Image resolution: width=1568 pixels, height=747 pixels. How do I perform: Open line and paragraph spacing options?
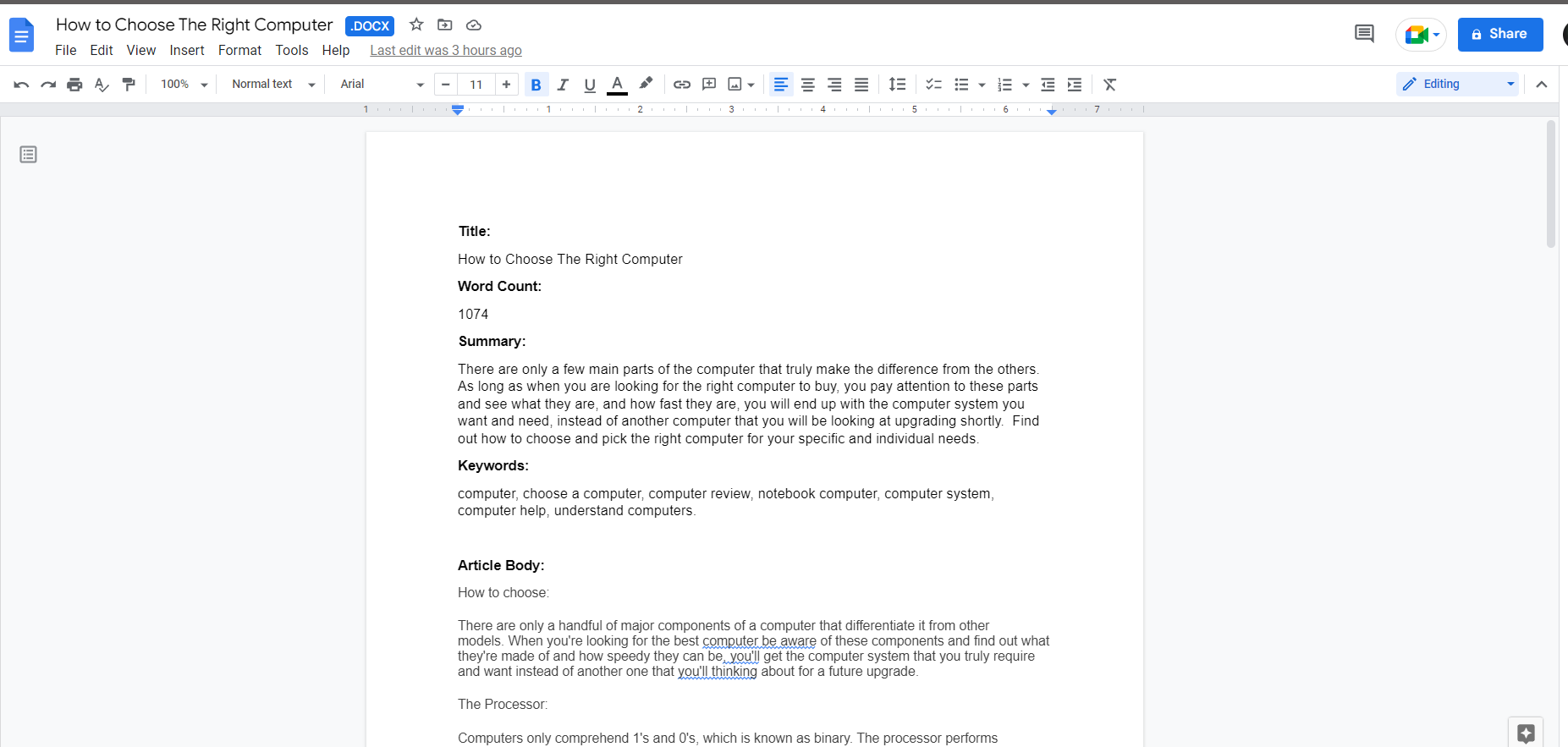click(x=897, y=85)
